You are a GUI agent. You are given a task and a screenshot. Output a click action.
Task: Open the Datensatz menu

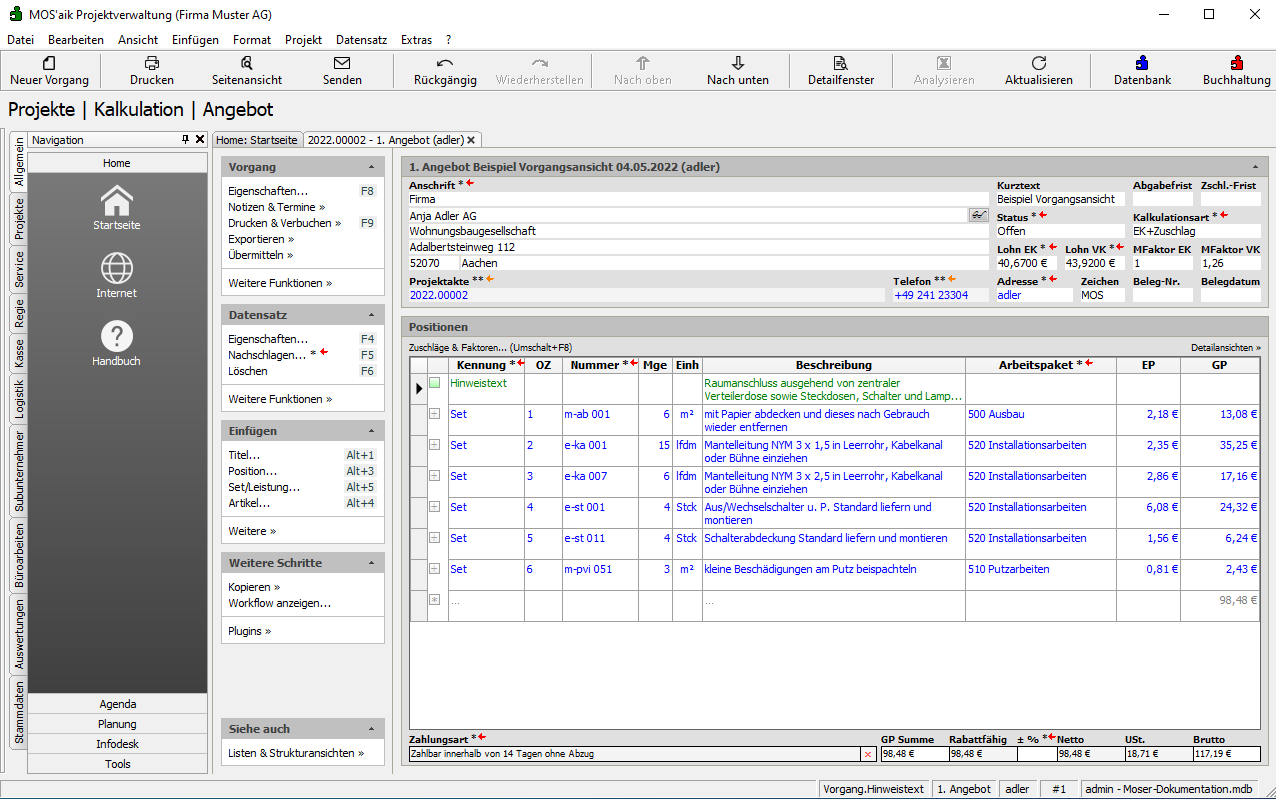point(361,39)
